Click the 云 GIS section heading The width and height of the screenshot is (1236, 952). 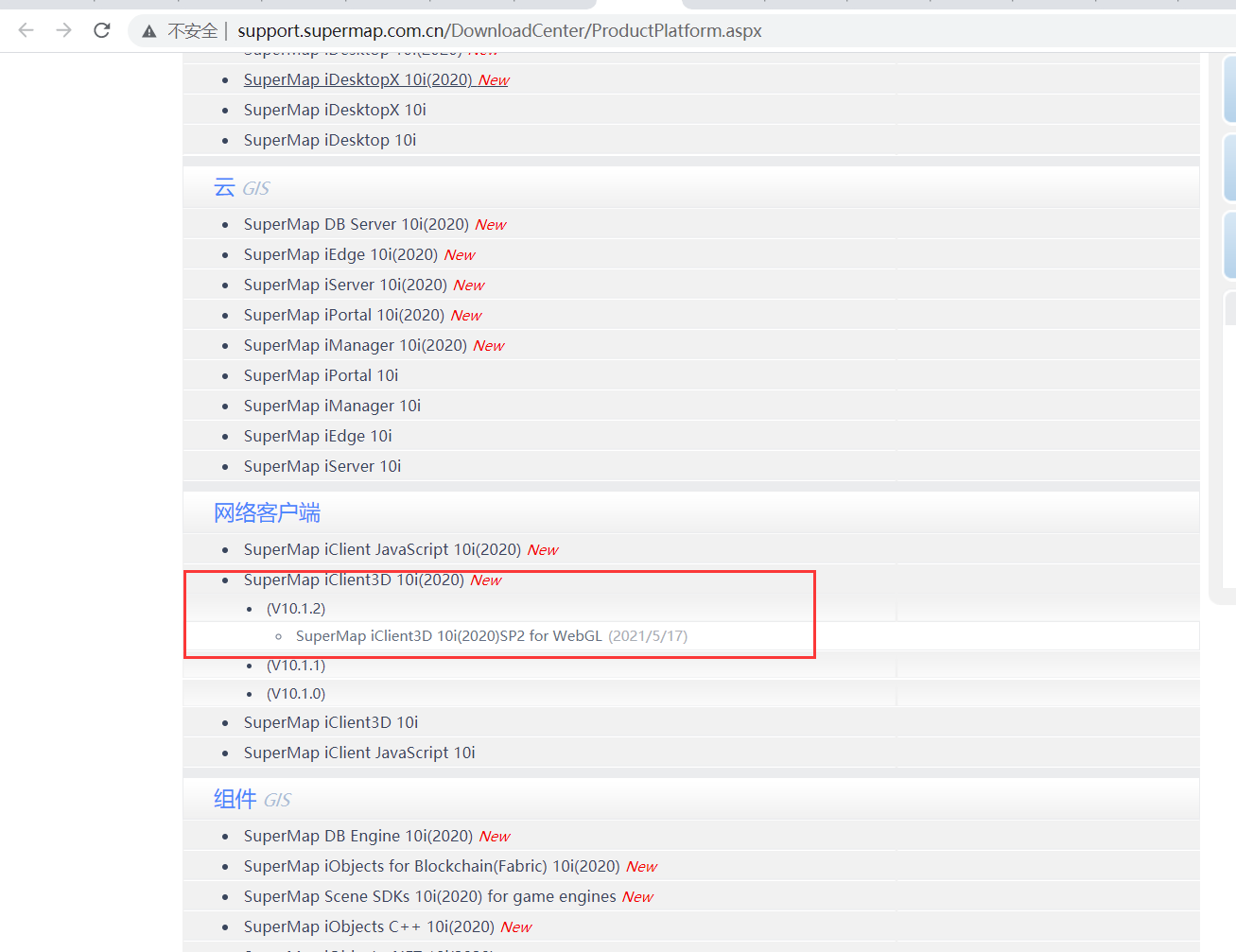242,188
